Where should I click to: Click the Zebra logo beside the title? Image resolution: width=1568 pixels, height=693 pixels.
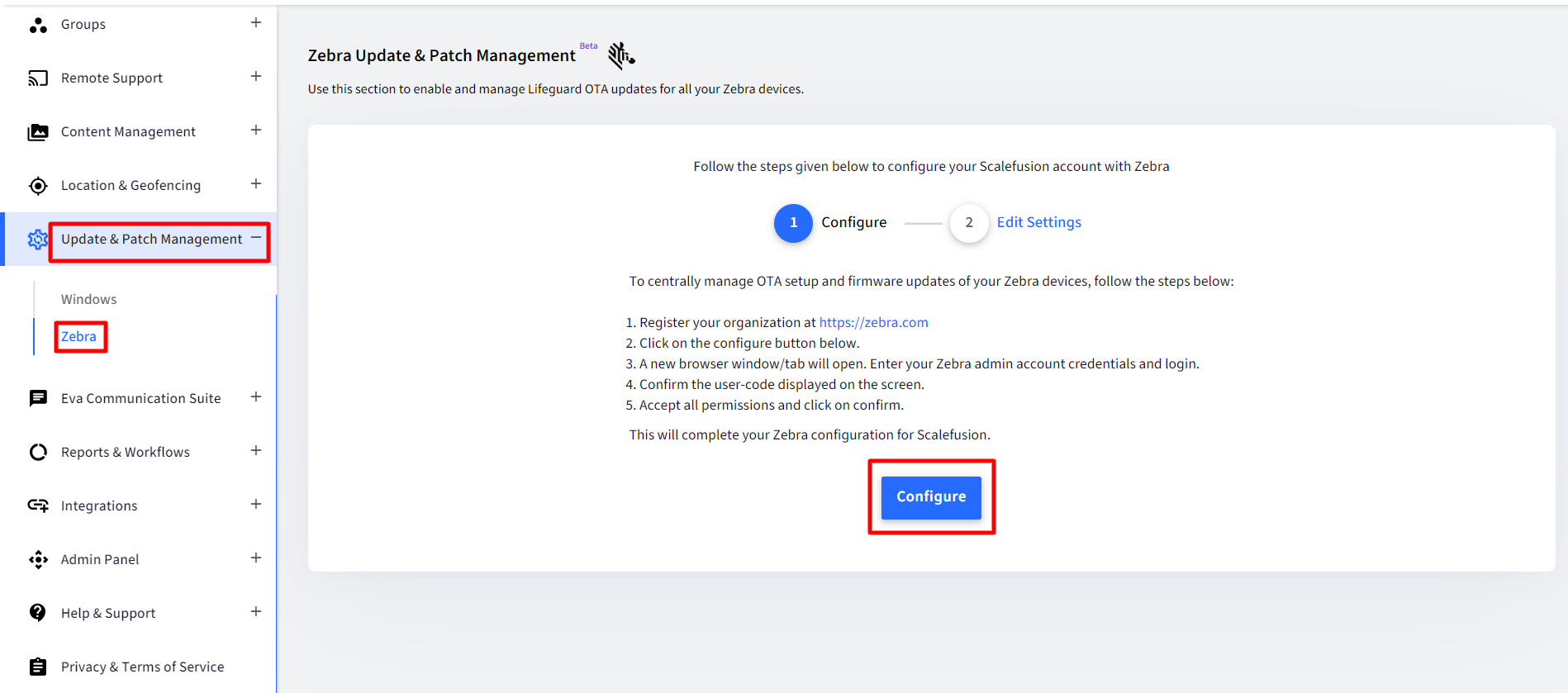click(621, 55)
